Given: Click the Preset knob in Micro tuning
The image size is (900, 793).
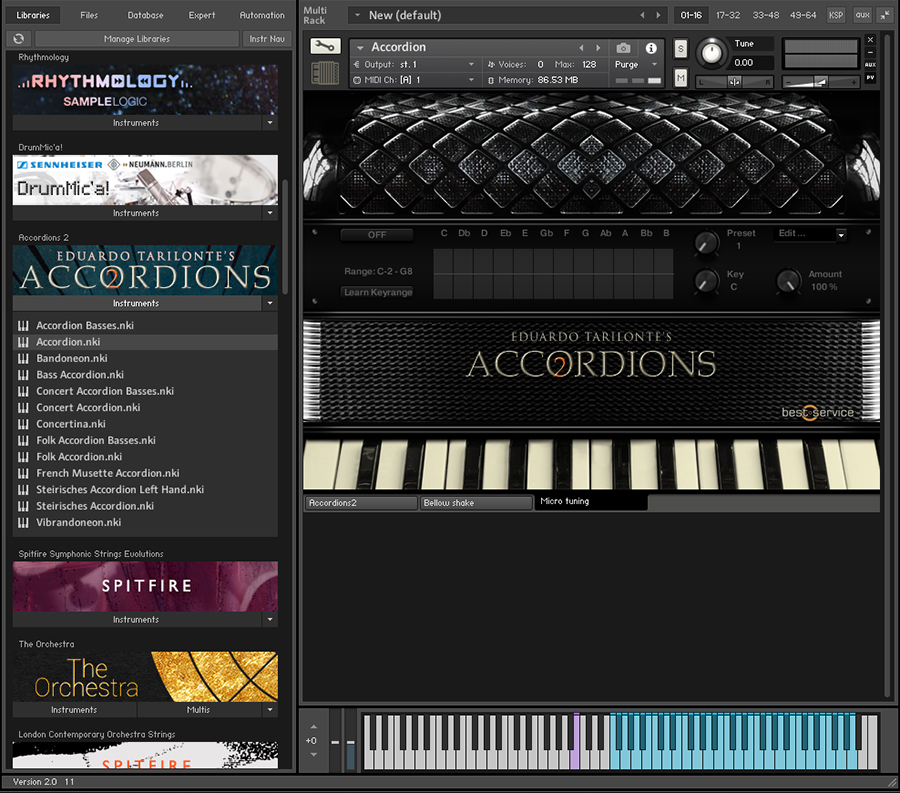Looking at the screenshot, I should (707, 243).
